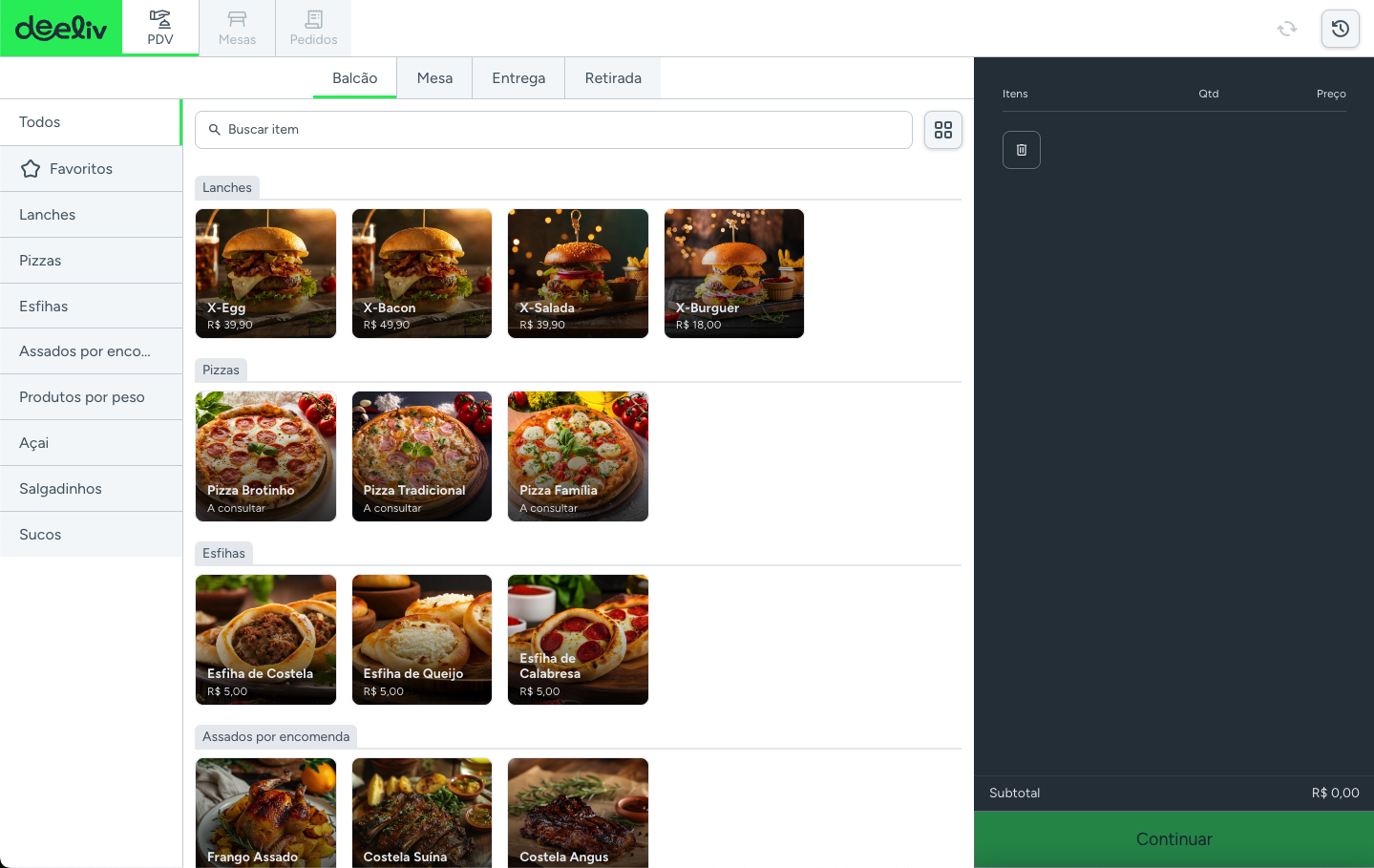Filter by the Pizzas category
This screenshot has width=1374, height=868.
click(91, 261)
